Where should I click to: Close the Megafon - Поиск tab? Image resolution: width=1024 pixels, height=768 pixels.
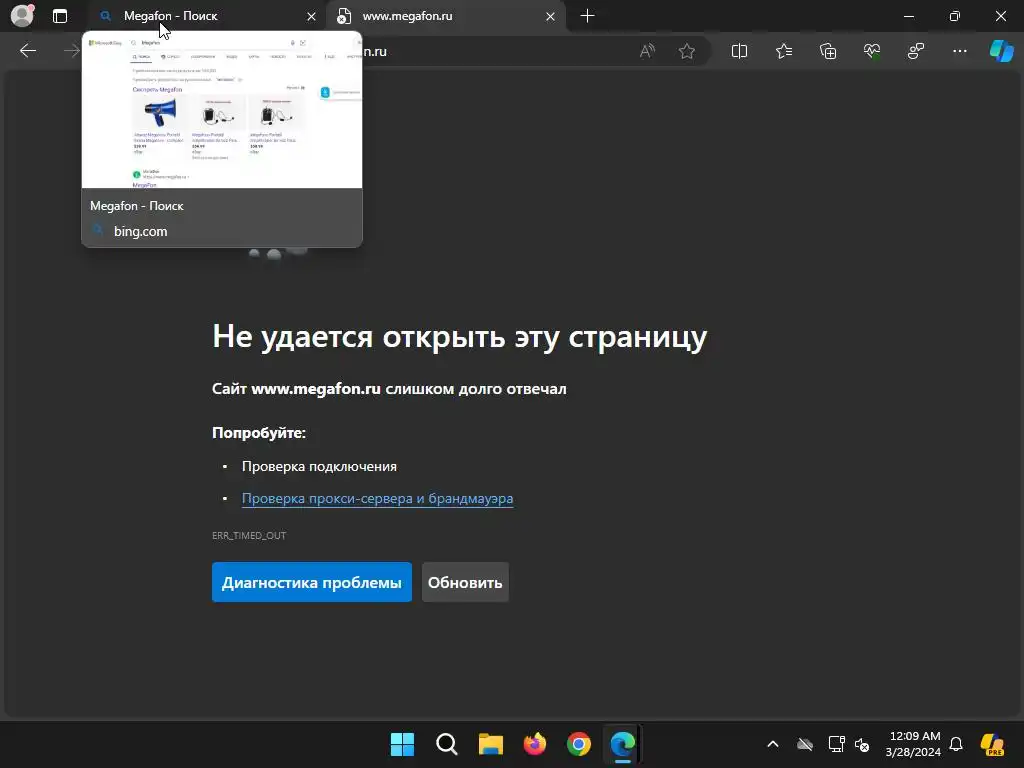pyautogui.click(x=312, y=16)
